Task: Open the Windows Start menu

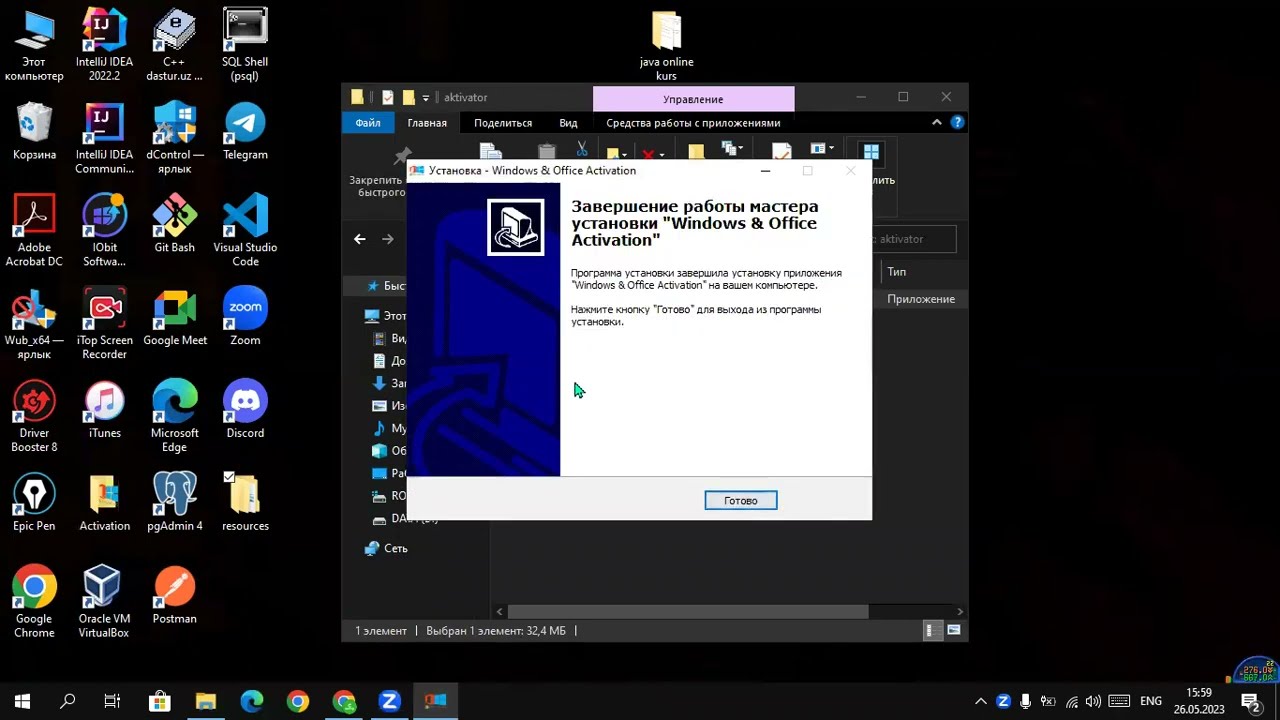Action: [22, 701]
